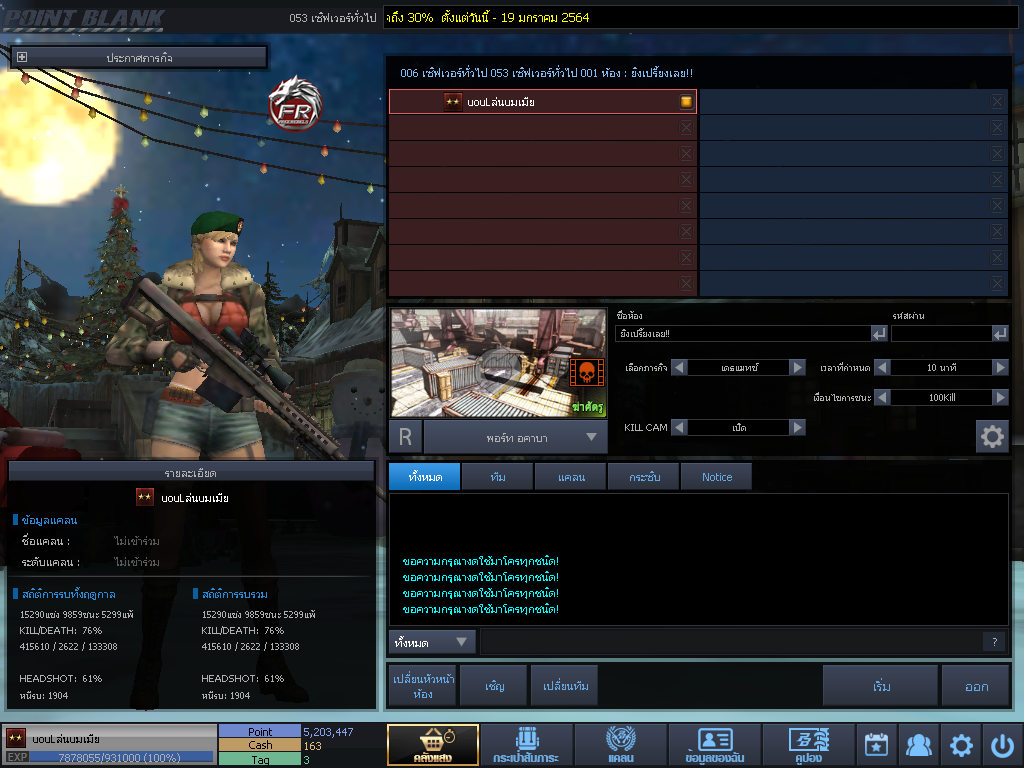
Task: Switch KILL CAM option with left arrow
Action: click(x=679, y=427)
